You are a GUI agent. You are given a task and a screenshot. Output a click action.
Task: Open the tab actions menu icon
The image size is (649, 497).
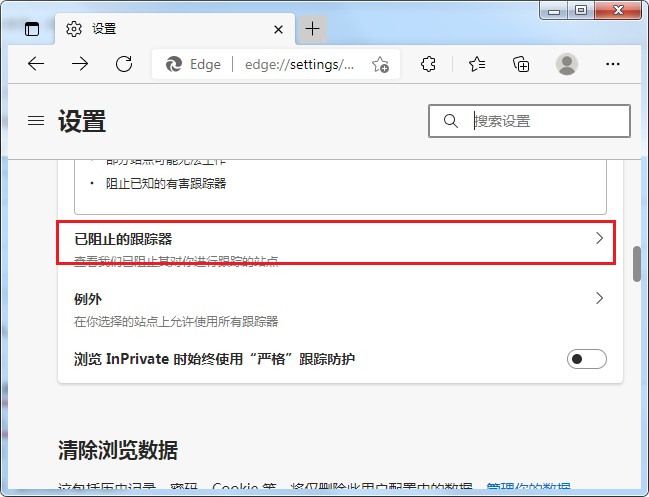pyautogui.click(x=32, y=29)
